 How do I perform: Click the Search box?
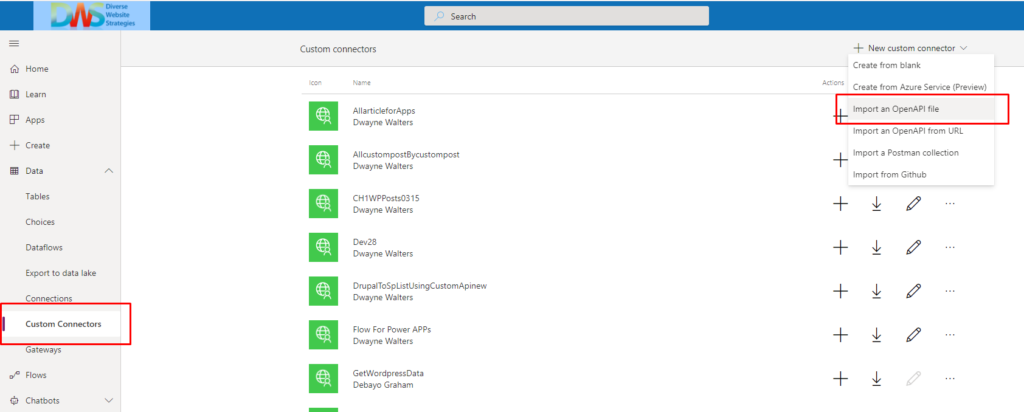566,16
